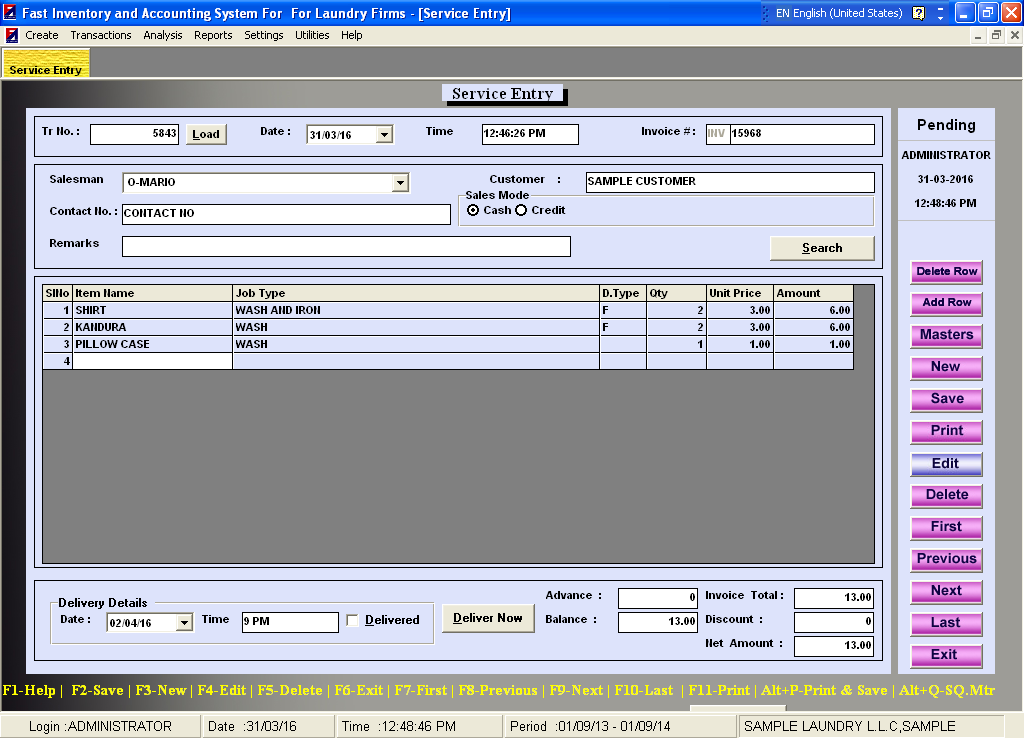
Task: Click the Load button
Action: (x=206, y=134)
